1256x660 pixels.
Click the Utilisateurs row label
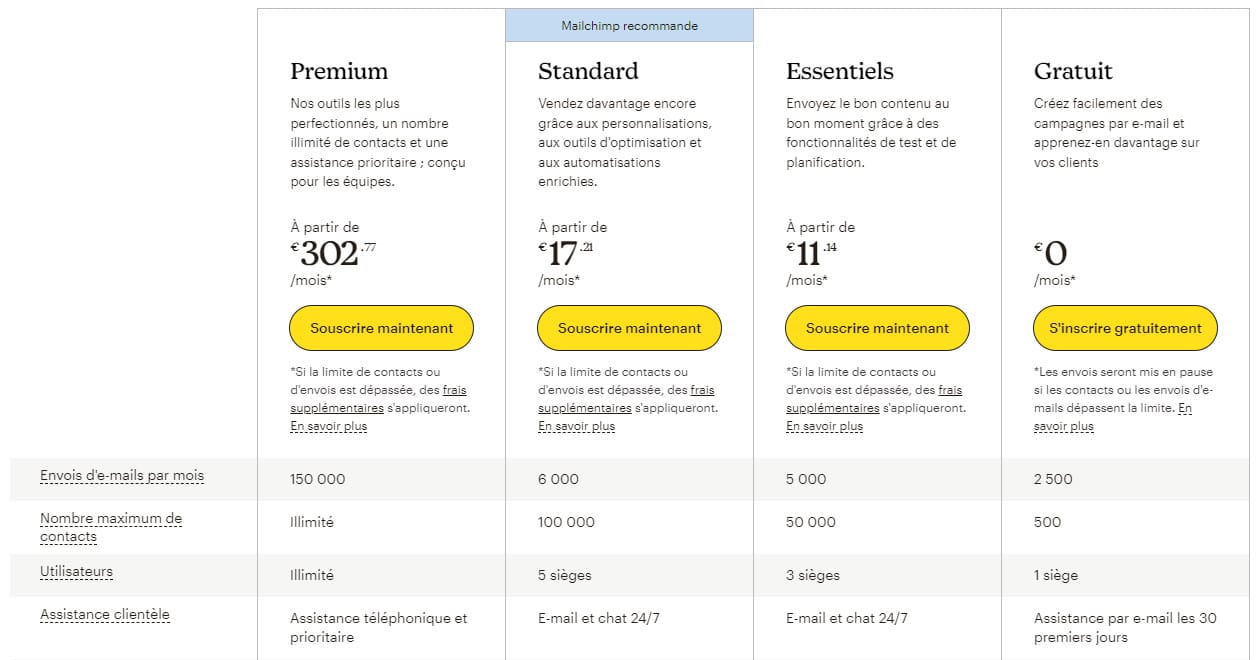pyautogui.click(x=76, y=572)
